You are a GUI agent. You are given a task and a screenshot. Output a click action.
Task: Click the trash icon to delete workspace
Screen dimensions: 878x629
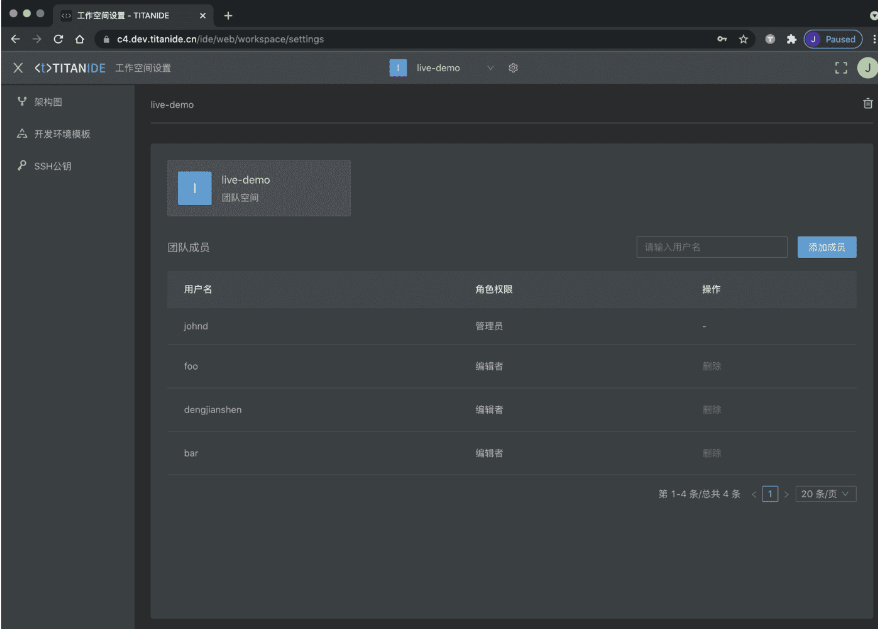click(x=867, y=104)
